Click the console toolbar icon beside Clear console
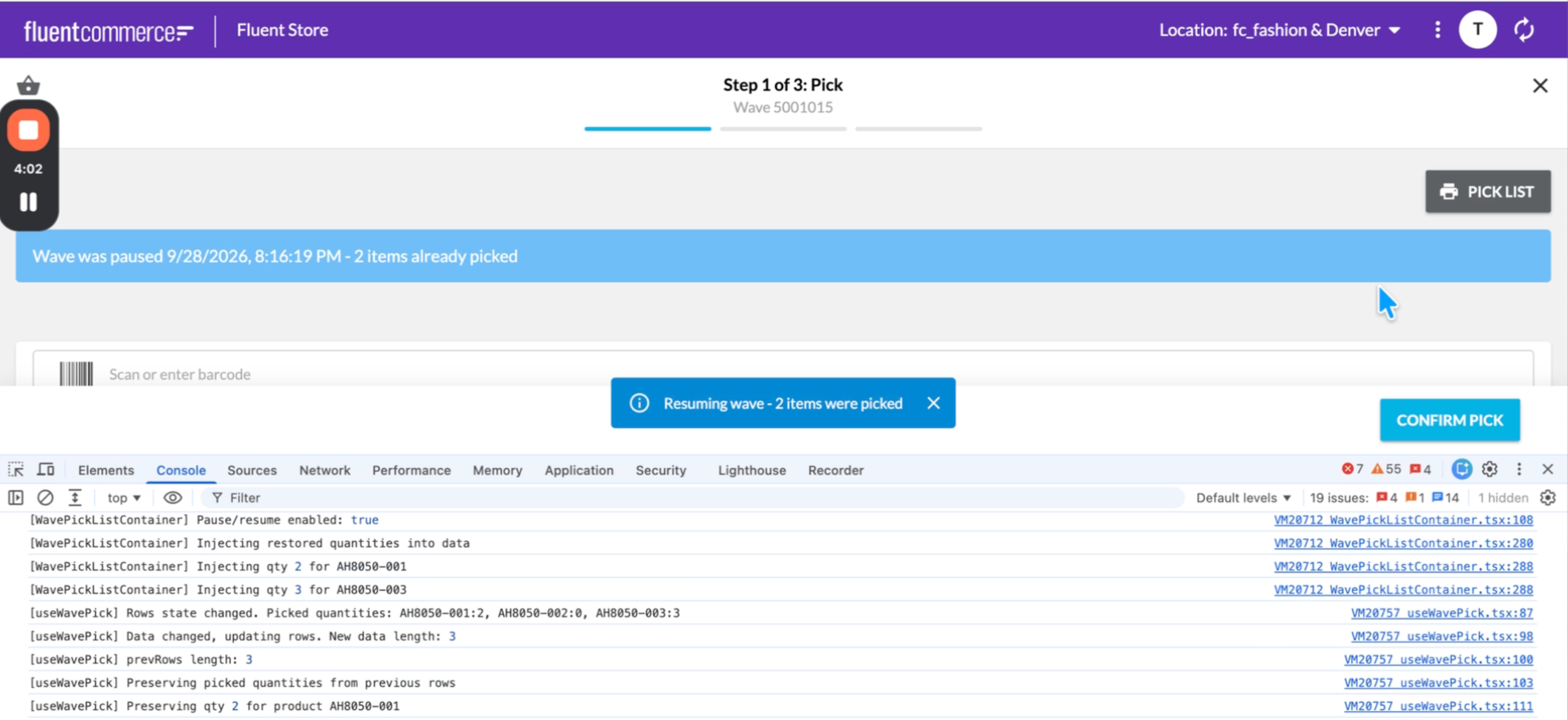 (74, 498)
